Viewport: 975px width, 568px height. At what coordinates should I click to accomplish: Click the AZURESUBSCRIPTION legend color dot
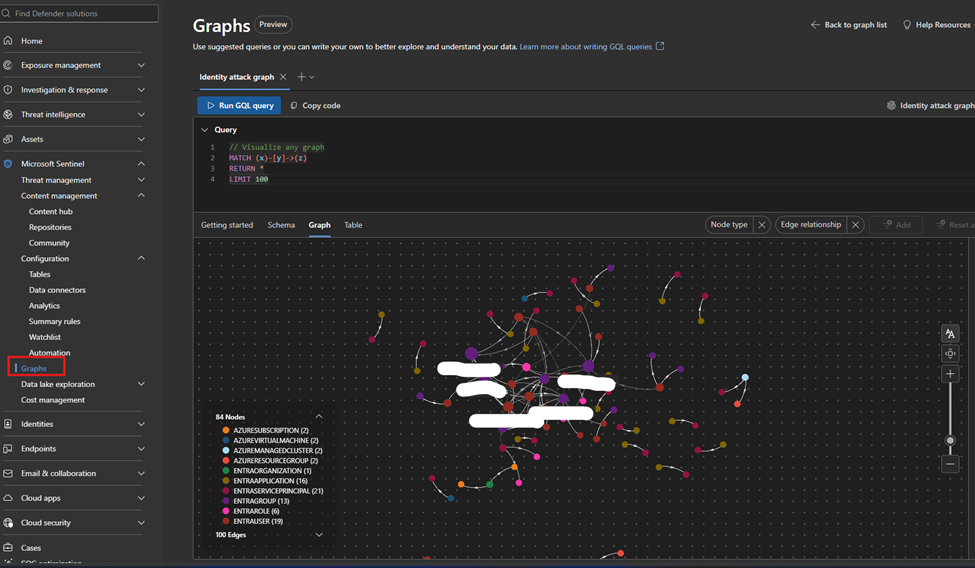click(x=226, y=430)
